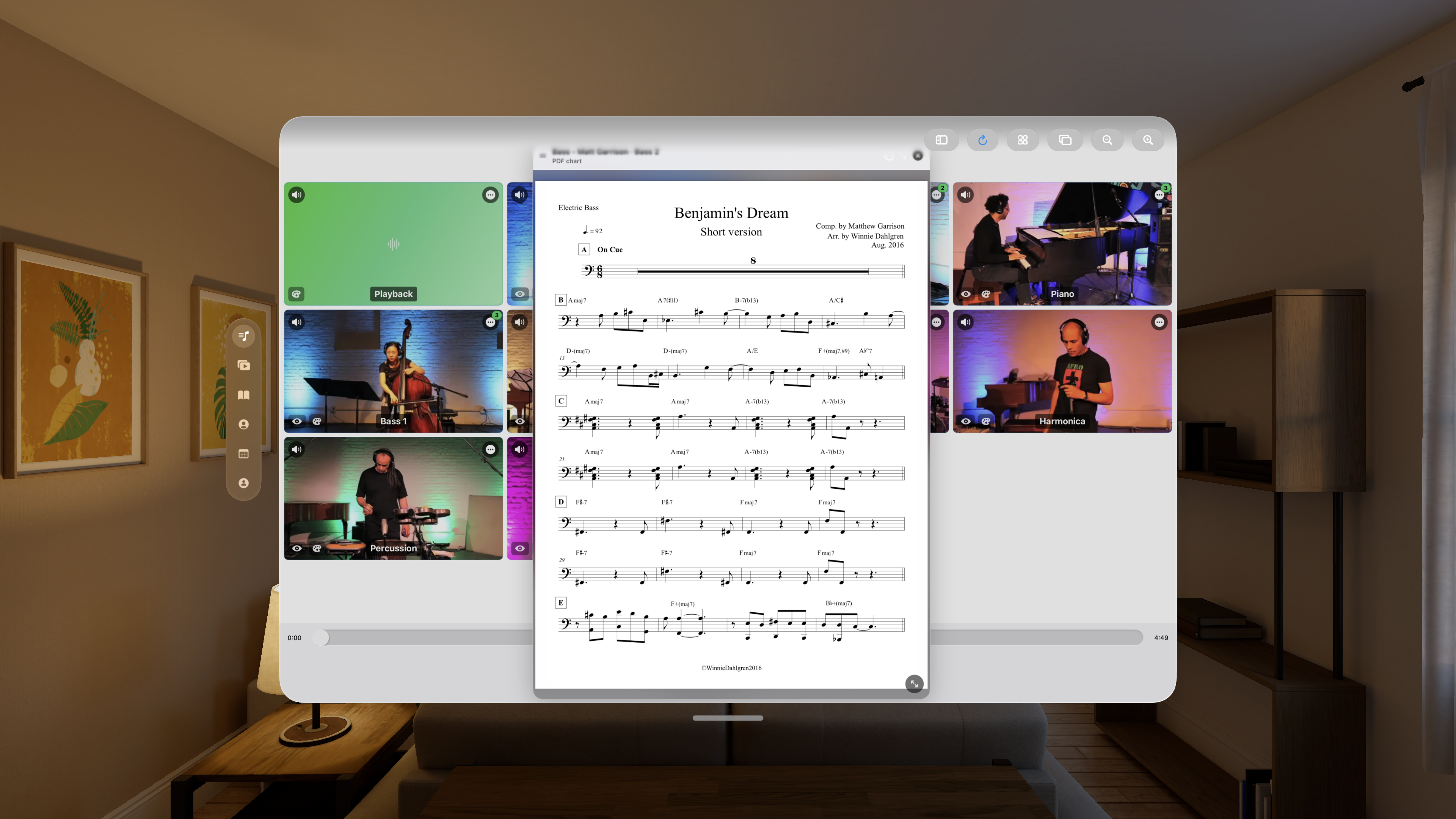The width and height of the screenshot is (1456, 819).
Task: Hide the Piano video with the eye
Action: 966,294
